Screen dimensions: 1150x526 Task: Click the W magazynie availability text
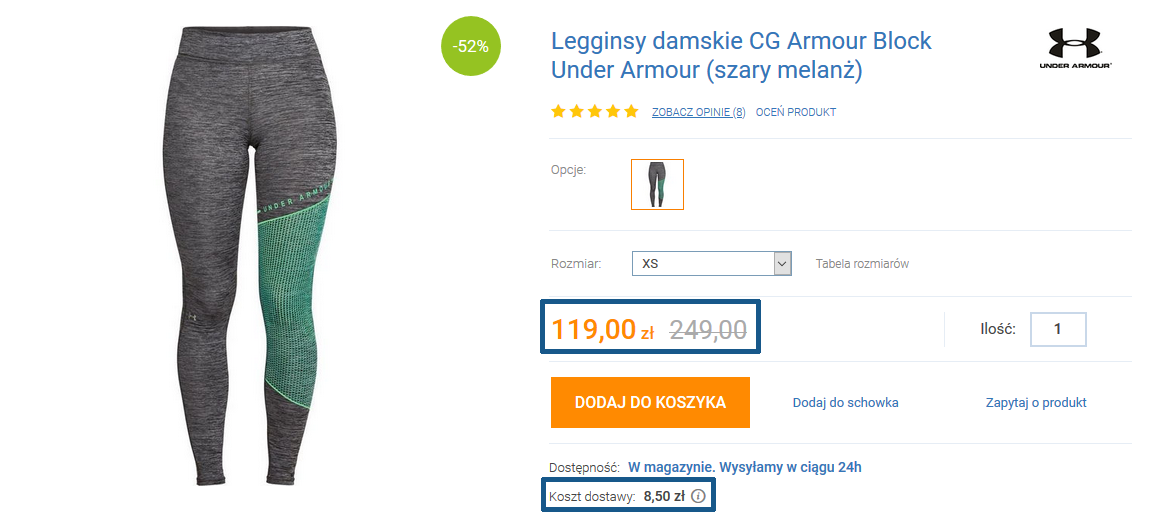[x=744, y=467]
